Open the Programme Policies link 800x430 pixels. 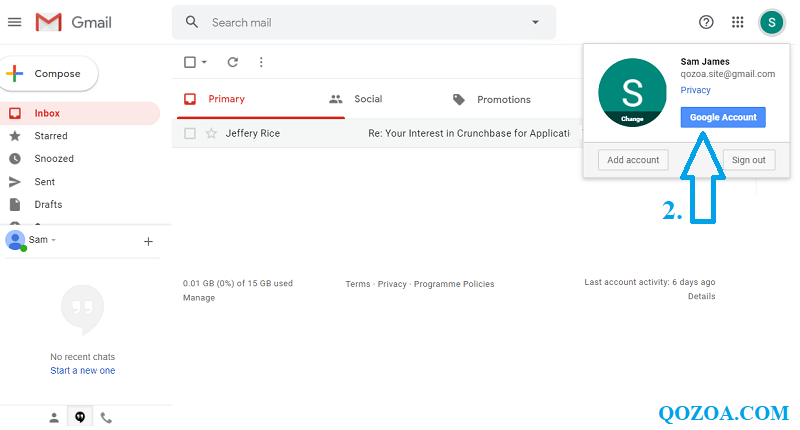tap(454, 284)
